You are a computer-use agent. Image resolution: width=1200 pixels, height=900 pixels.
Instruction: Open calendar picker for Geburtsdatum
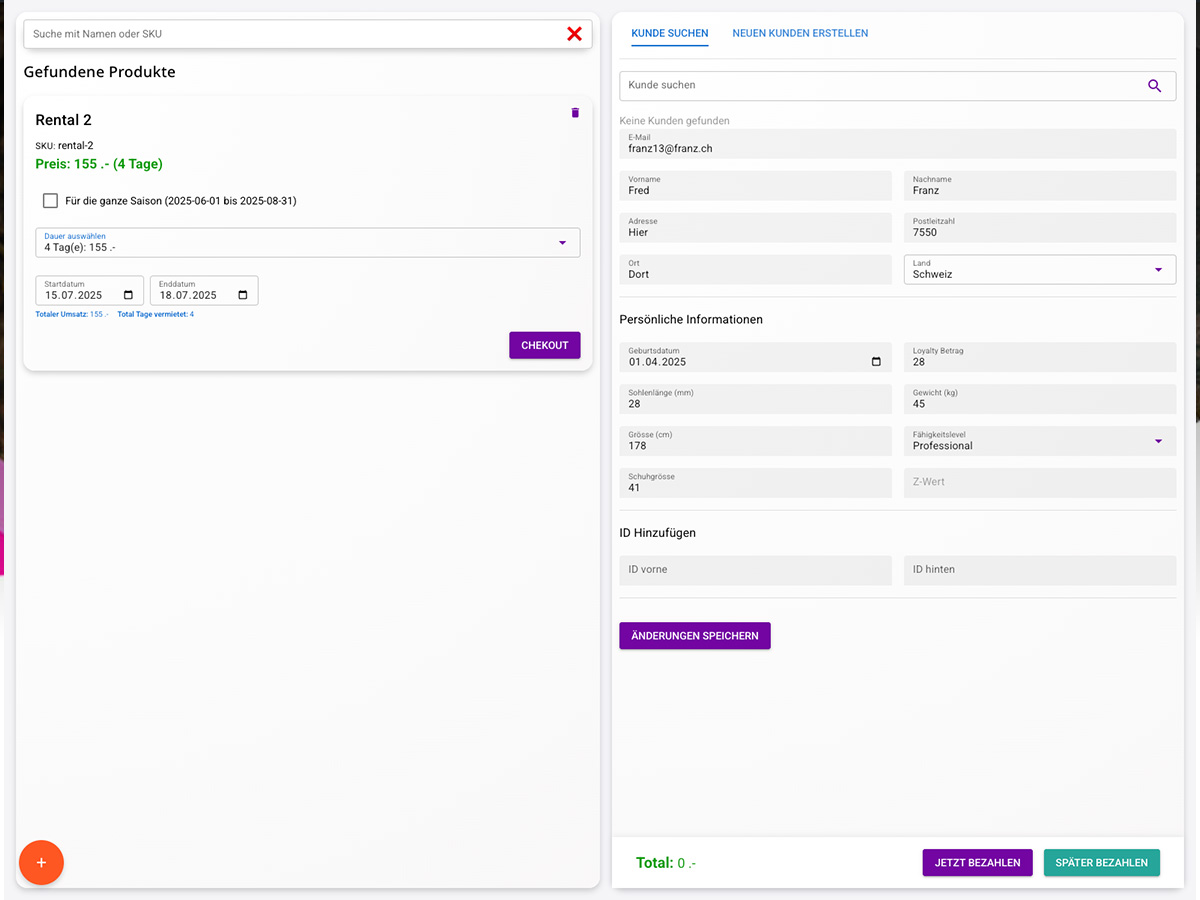(876, 362)
